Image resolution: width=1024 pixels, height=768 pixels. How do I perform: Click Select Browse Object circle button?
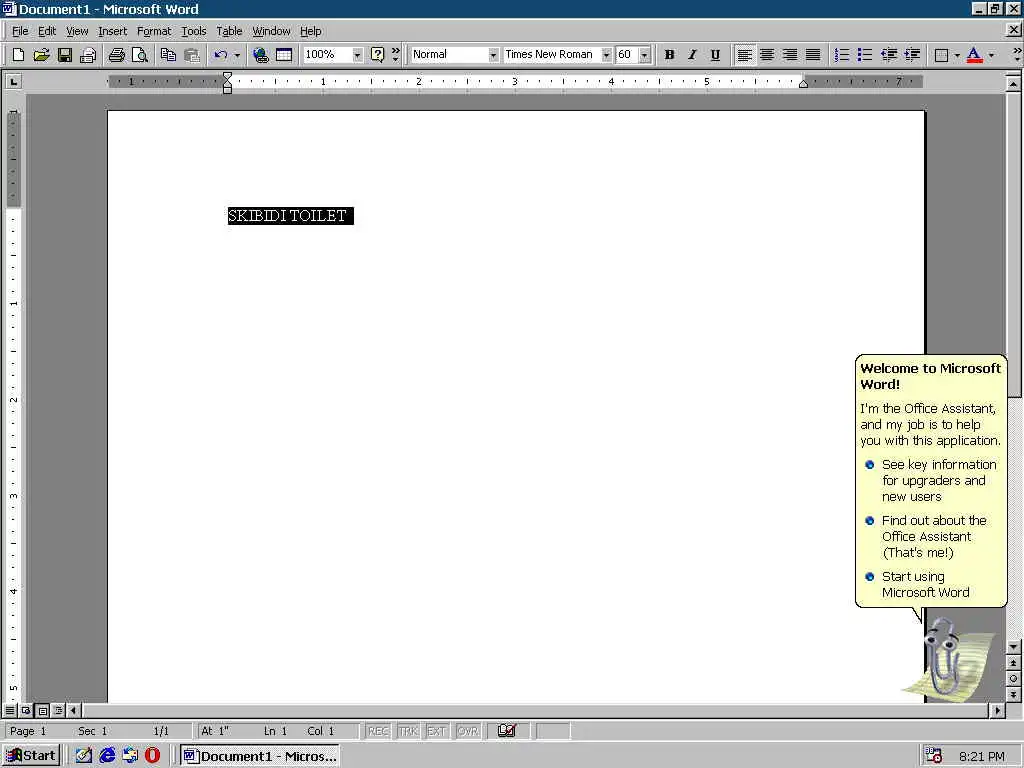(1013, 679)
